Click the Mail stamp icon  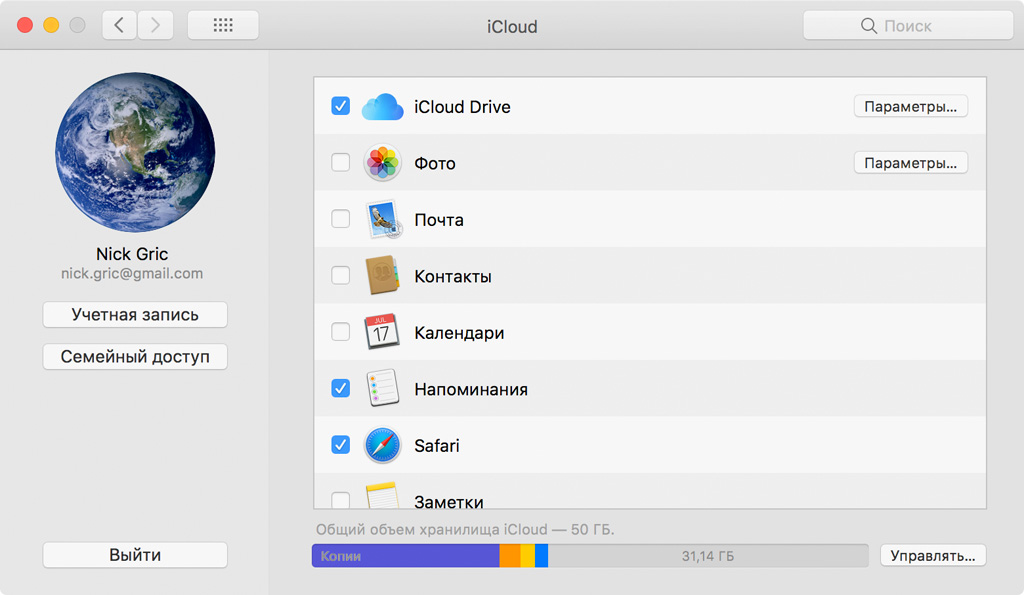383,219
